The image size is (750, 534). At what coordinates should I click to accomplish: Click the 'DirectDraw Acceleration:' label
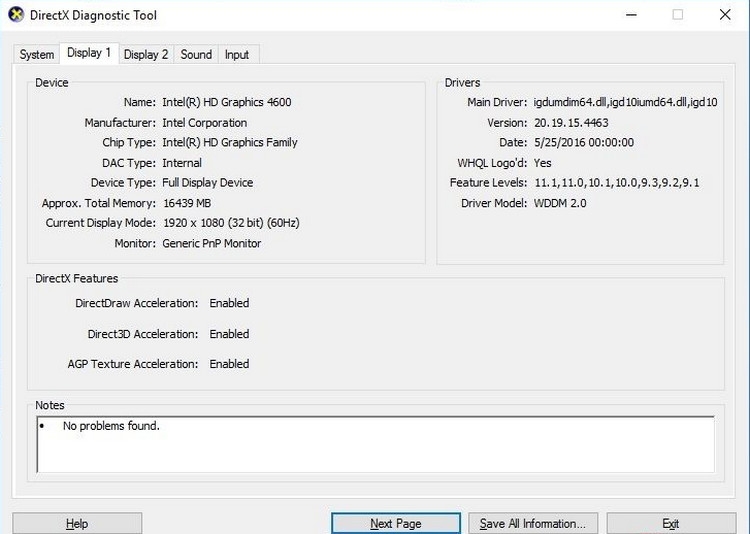pyautogui.click(x=136, y=303)
